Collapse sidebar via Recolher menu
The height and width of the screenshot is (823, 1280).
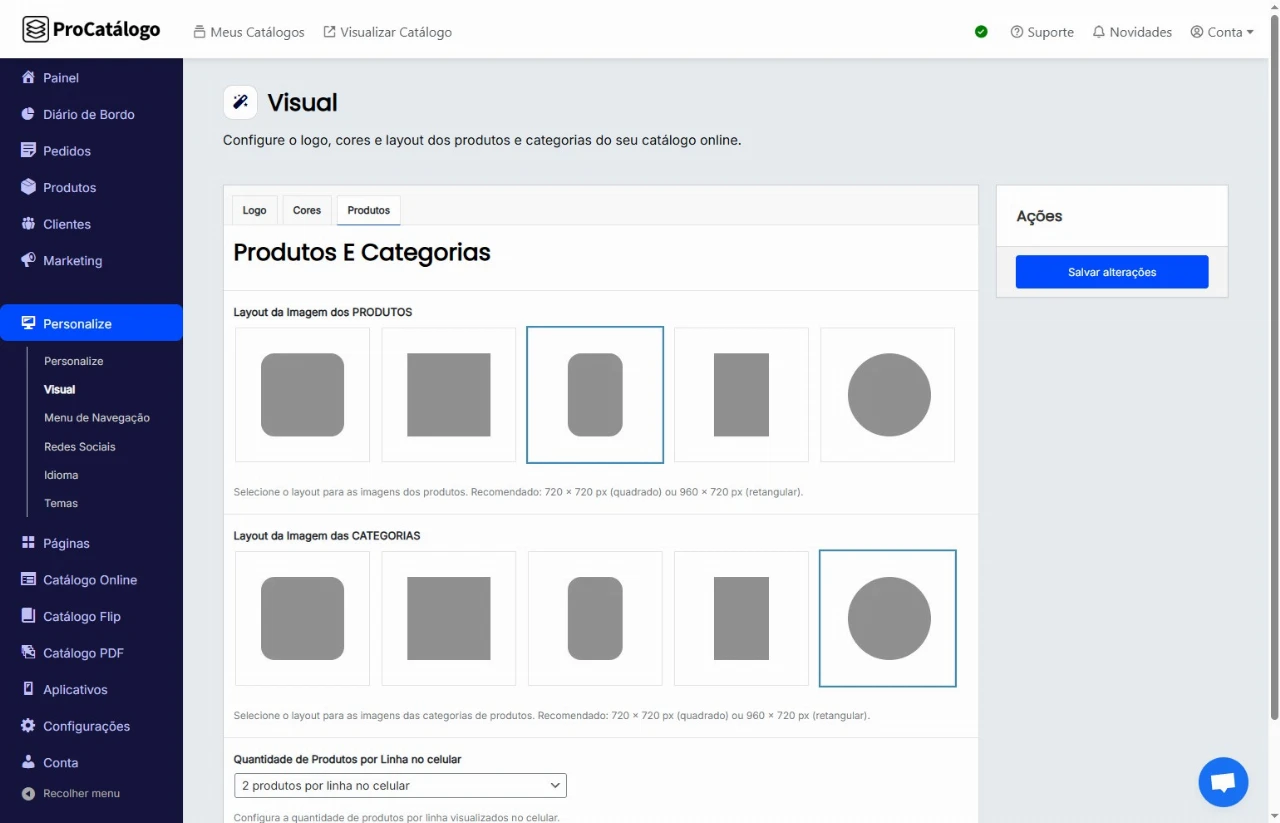(71, 793)
